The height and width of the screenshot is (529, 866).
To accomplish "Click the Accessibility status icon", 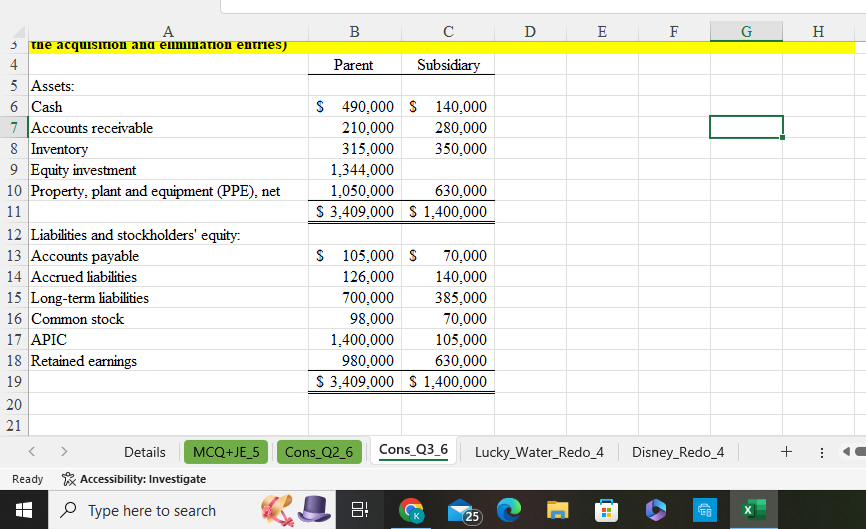I will 69,479.
